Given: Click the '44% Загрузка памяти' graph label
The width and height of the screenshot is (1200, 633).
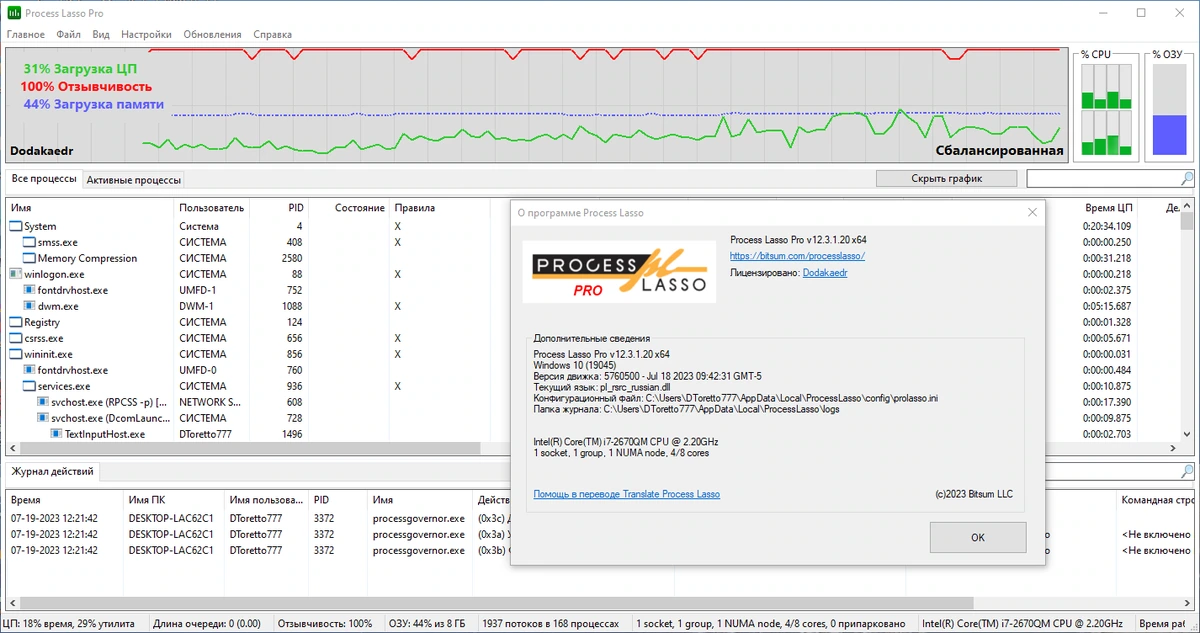Looking at the screenshot, I should click(x=94, y=104).
